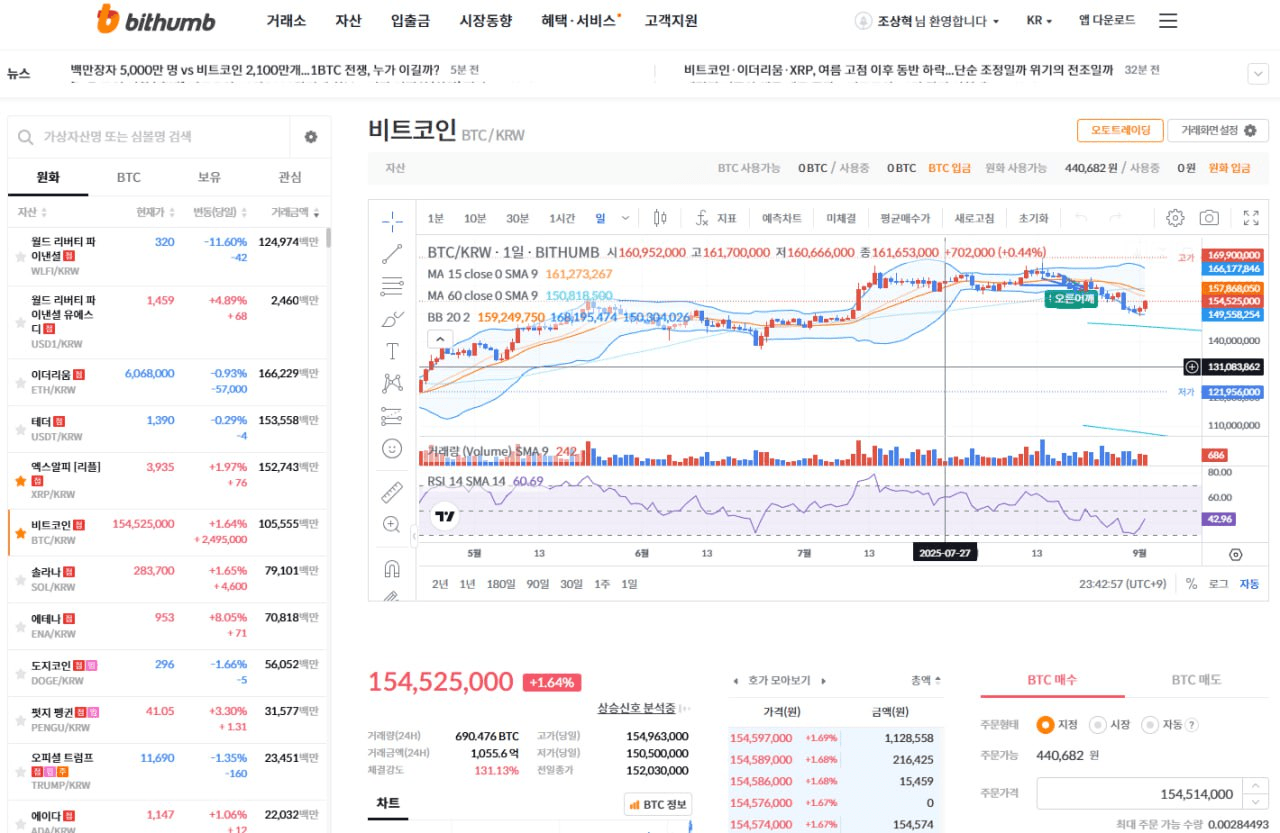This screenshot has width=1280, height=833.
Task: Click the TradingView logo on chart
Action: point(446,517)
